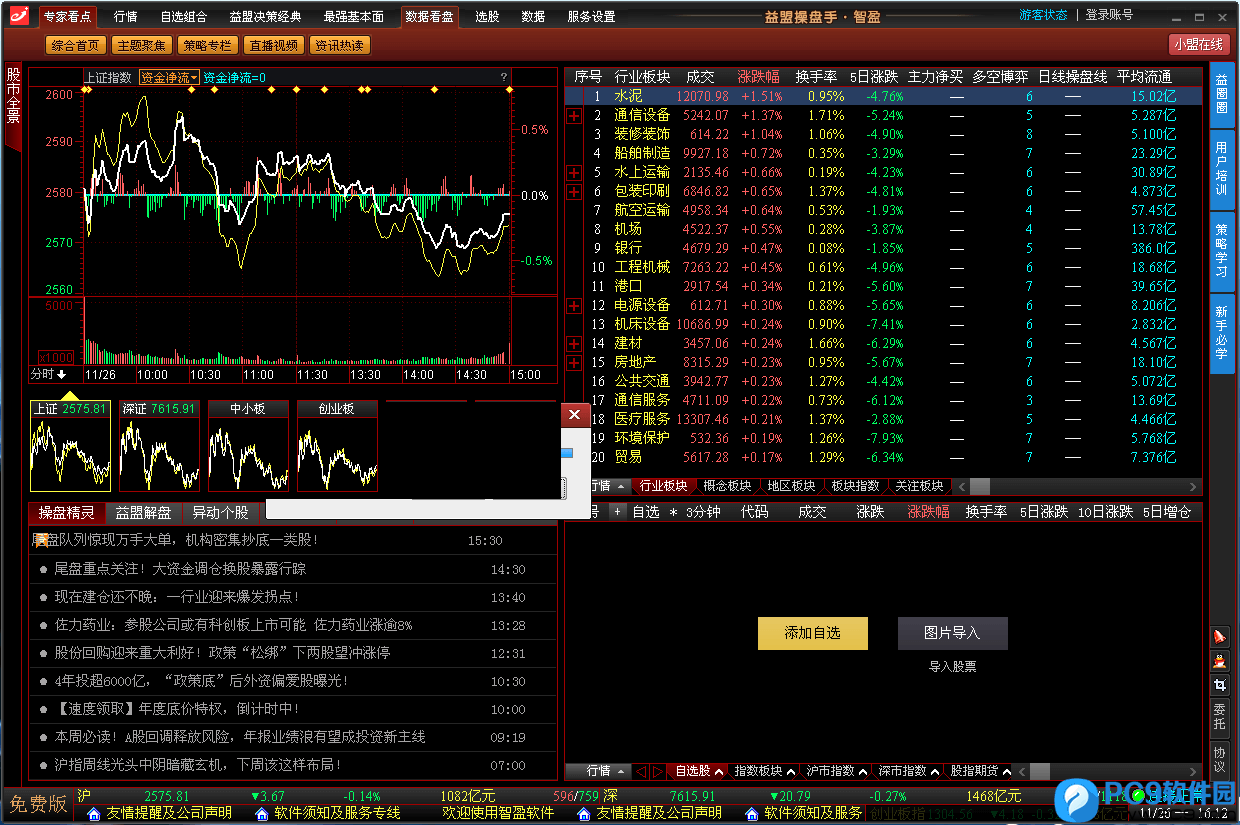This screenshot has width=1240, height=825.
Task: Select the 深证 mini chart thumbnail
Action: [160, 446]
